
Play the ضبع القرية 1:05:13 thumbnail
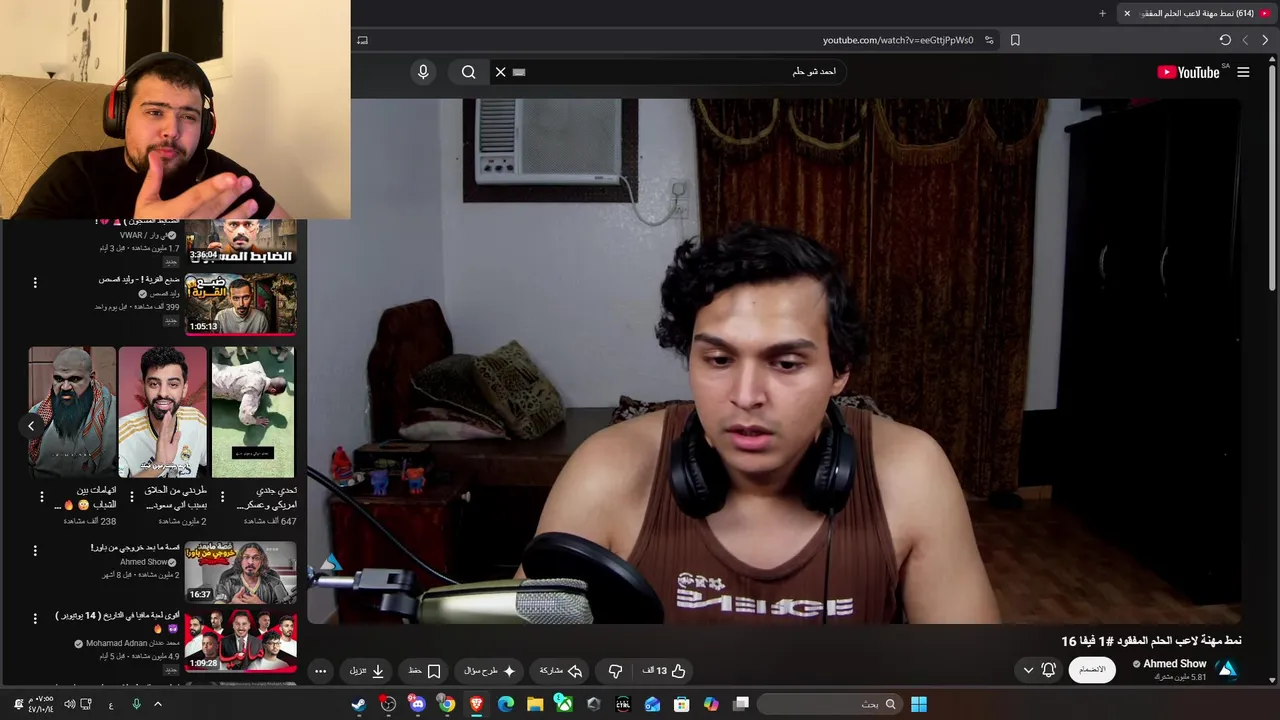pyautogui.click(x=240, y=304)
